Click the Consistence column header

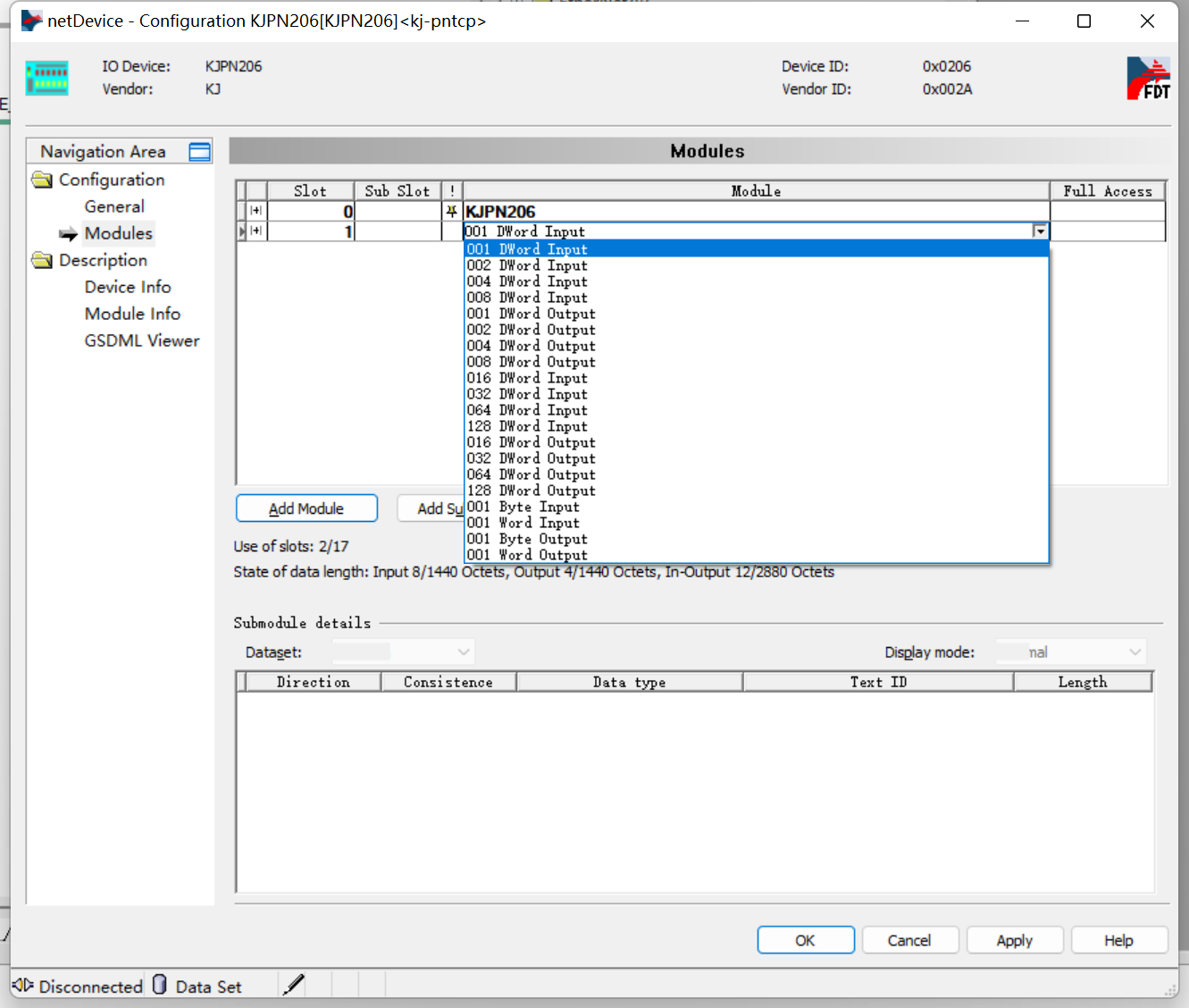(448, 682)
